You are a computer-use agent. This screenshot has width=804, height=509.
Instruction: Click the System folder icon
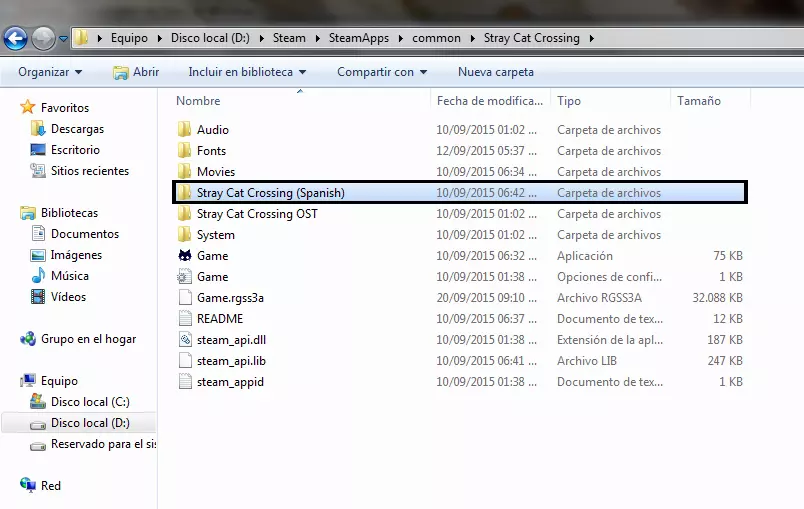185,234
